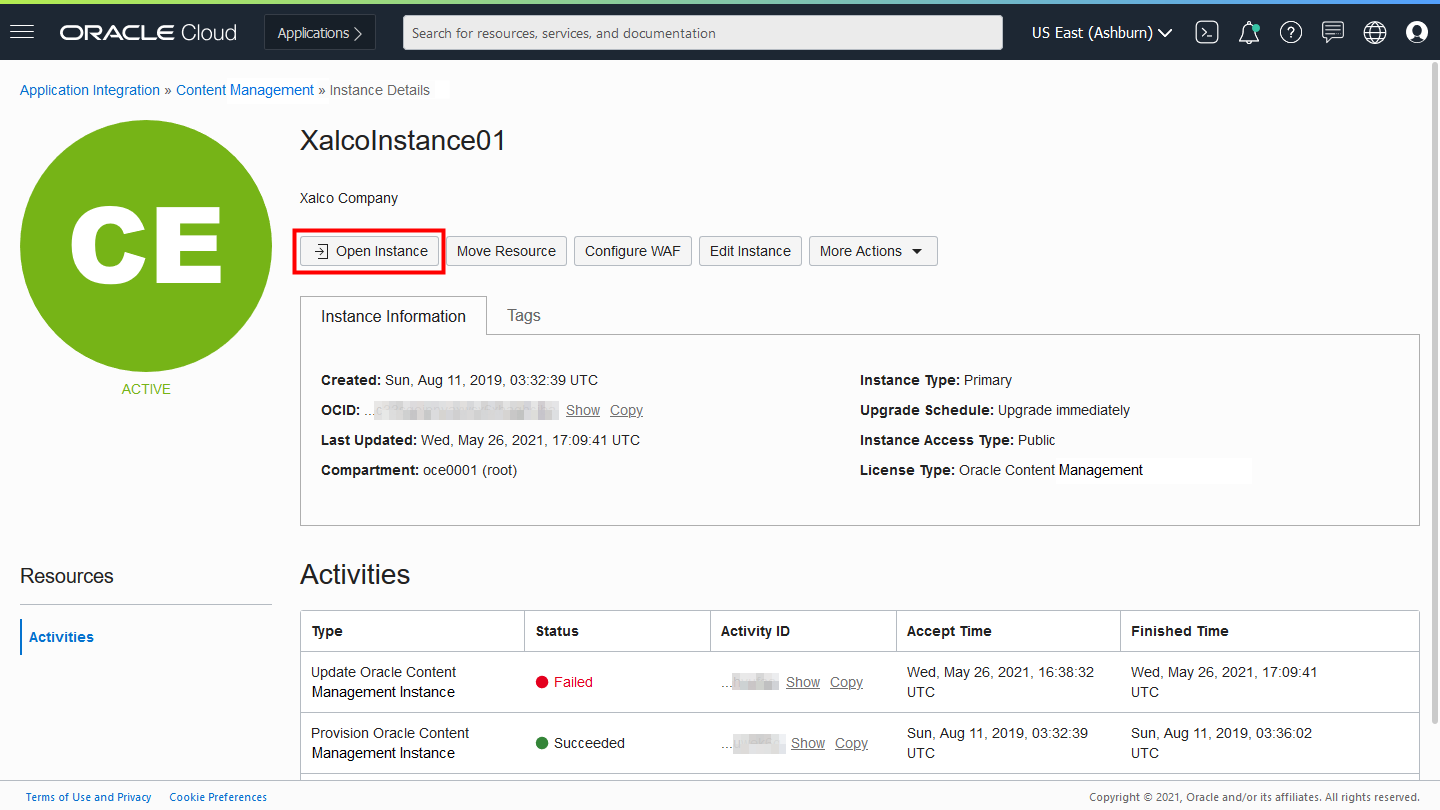1440x810 pixels.
Task: Open the support chat icon
Action: 1333,33
